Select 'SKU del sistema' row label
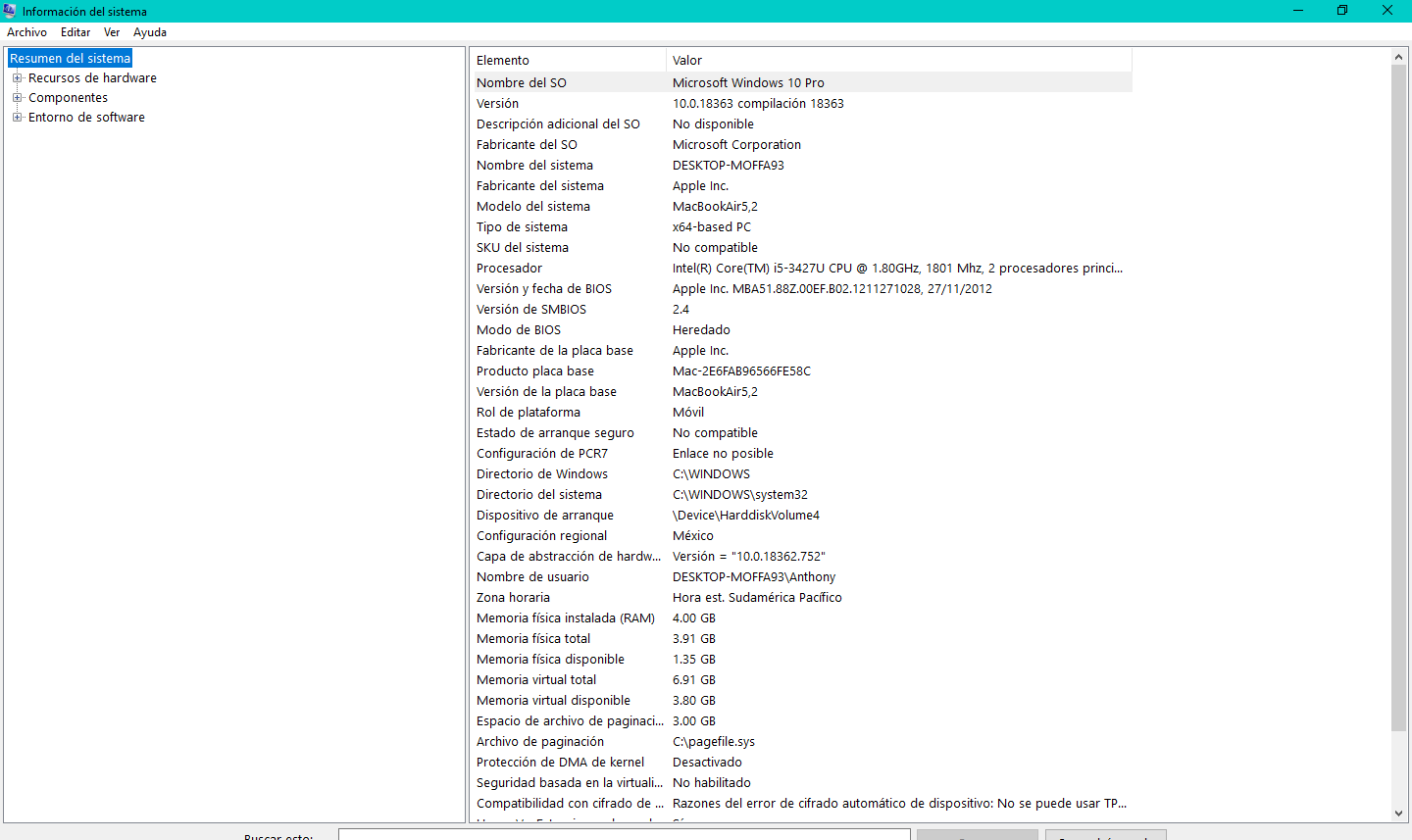 (x=523, y=248)
